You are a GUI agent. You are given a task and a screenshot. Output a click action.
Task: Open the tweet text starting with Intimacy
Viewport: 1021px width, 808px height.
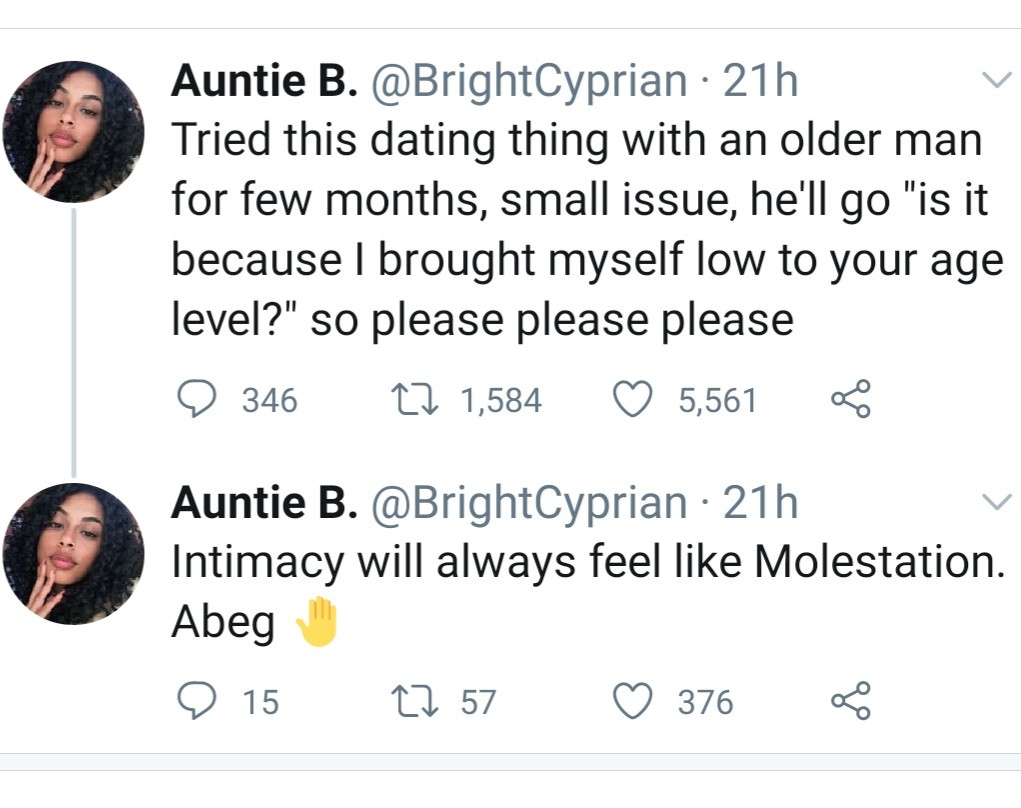click(x=585, y=562)
